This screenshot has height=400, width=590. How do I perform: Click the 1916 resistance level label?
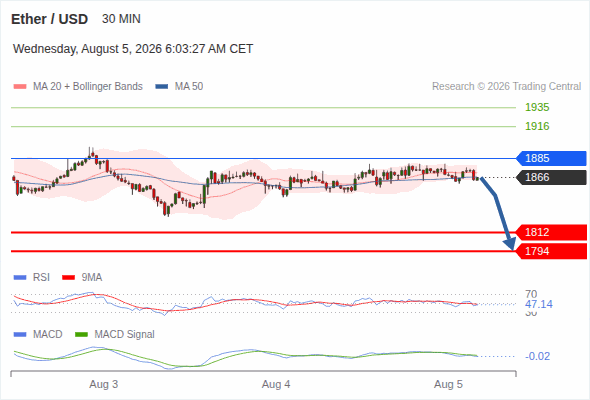point(537,126)
